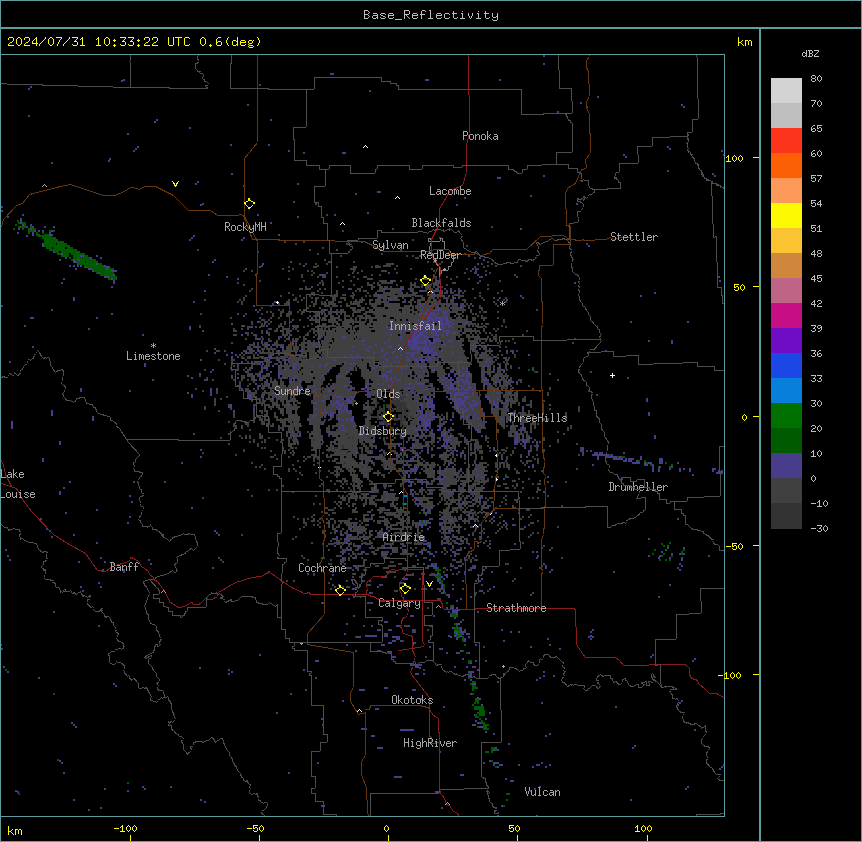Select the RockyMH label
Image resolution: width=862 pixels, height=842 pixels.
click(x=245, y=226)
